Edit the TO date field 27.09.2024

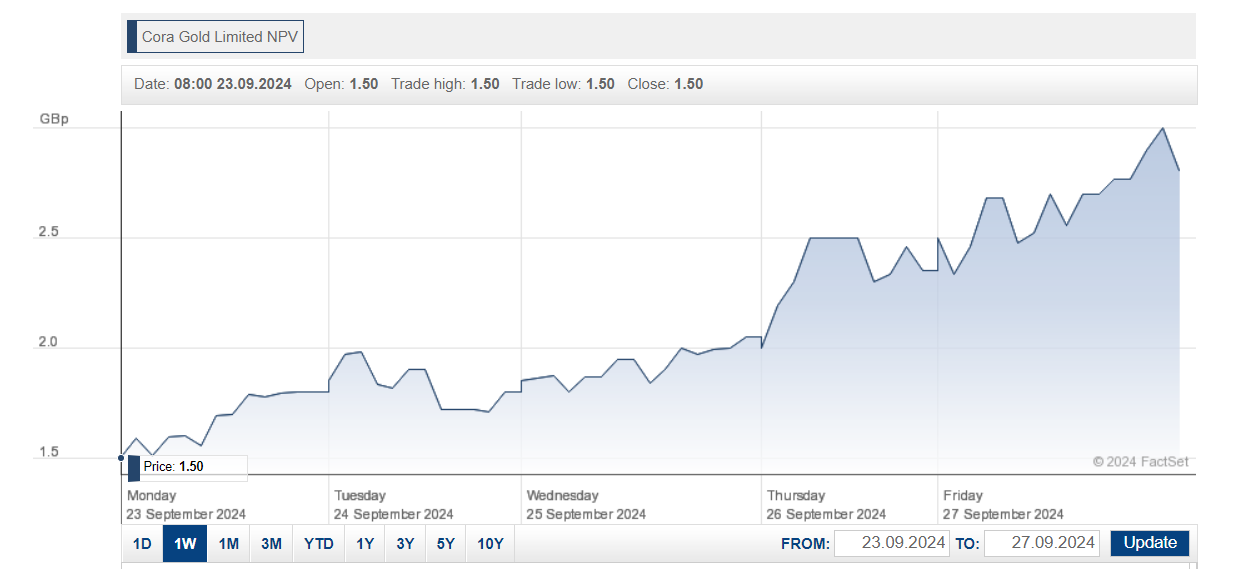pyautogui.click(x=1041, y=543)
